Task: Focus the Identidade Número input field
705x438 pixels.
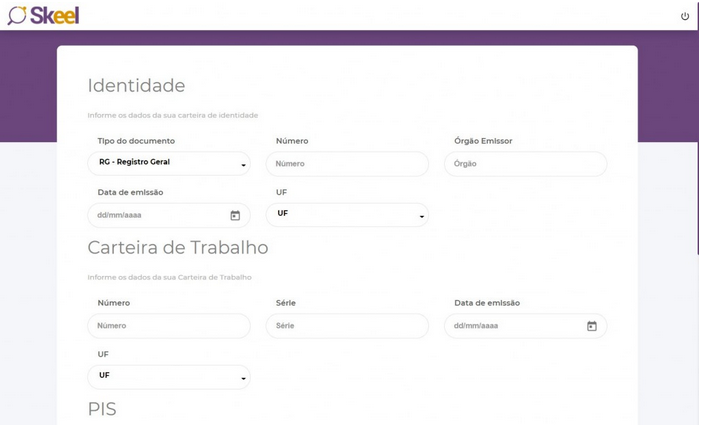Action: (347, 164)
